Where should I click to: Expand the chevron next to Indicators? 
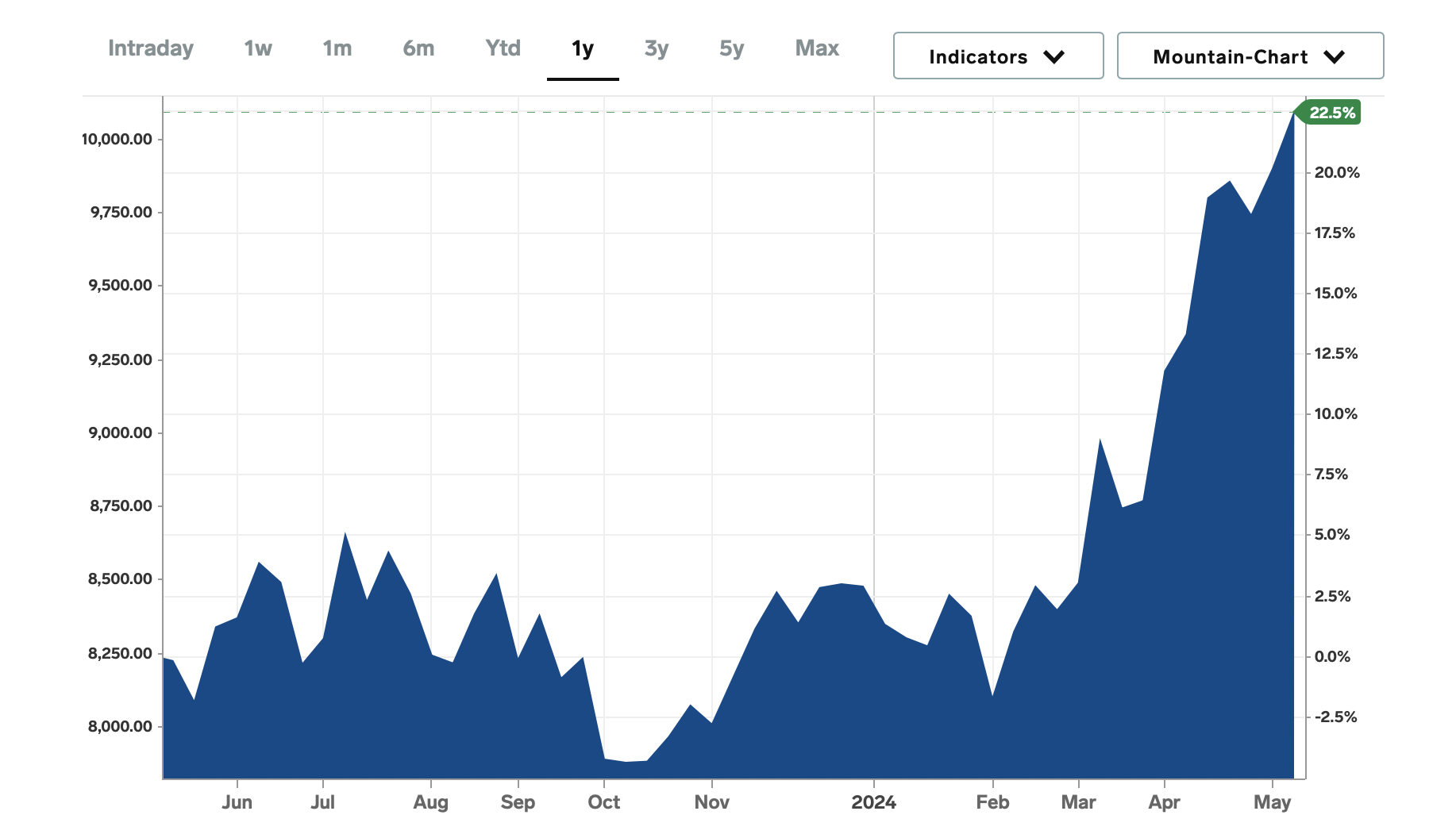point(1054,56)
